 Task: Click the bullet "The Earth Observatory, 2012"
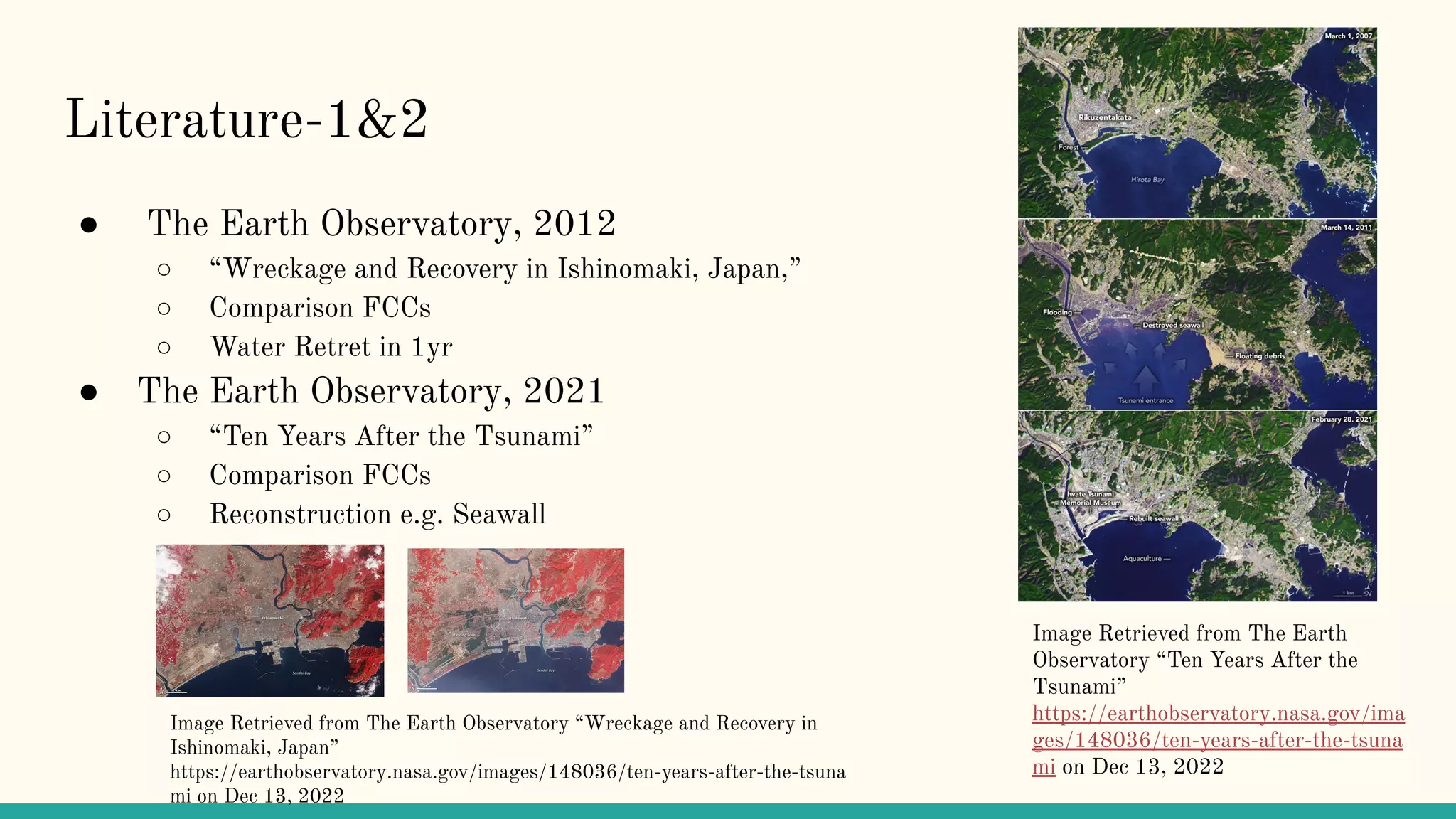click(x=382, y=223)
